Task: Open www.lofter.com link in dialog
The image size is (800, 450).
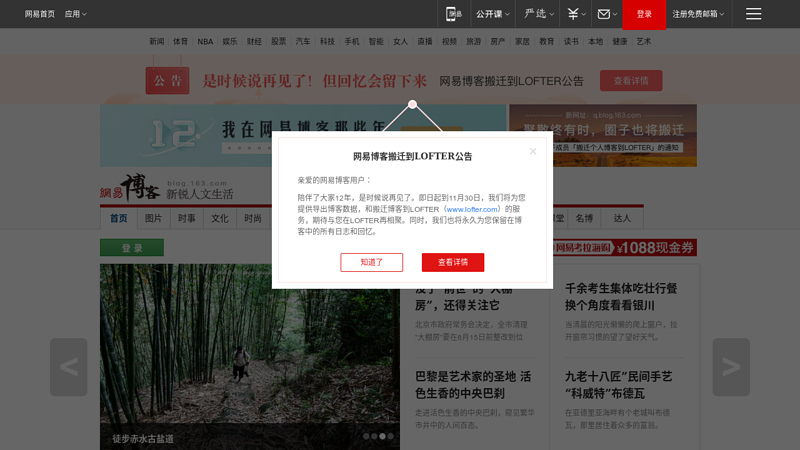Action: pos(472,209)
